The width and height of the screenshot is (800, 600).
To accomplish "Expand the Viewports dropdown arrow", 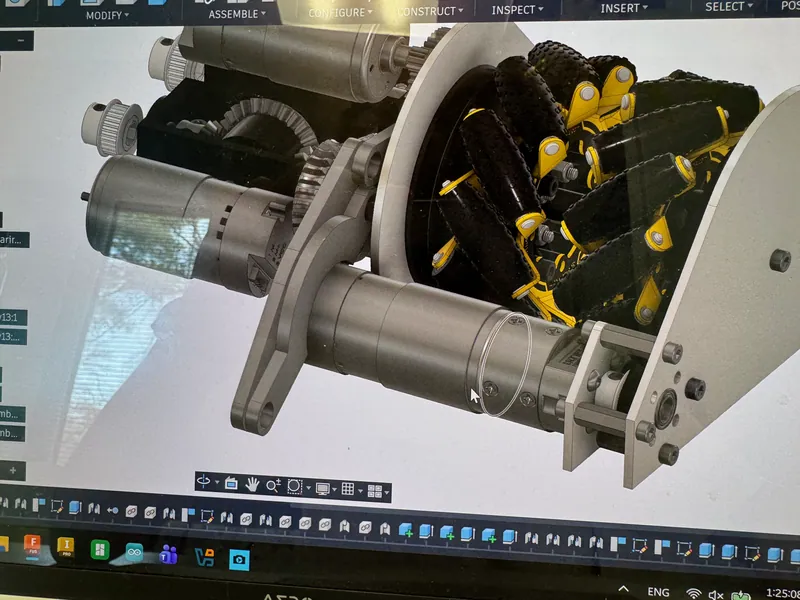I will (x=387, y=492).
